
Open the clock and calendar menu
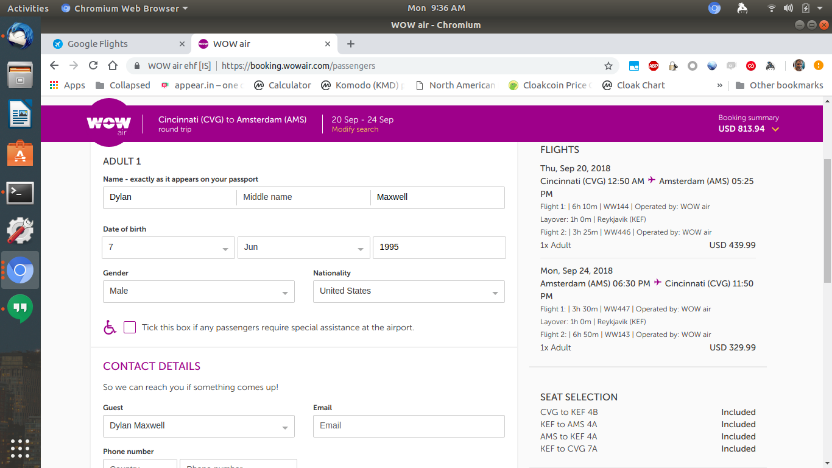tap(436, 8)
